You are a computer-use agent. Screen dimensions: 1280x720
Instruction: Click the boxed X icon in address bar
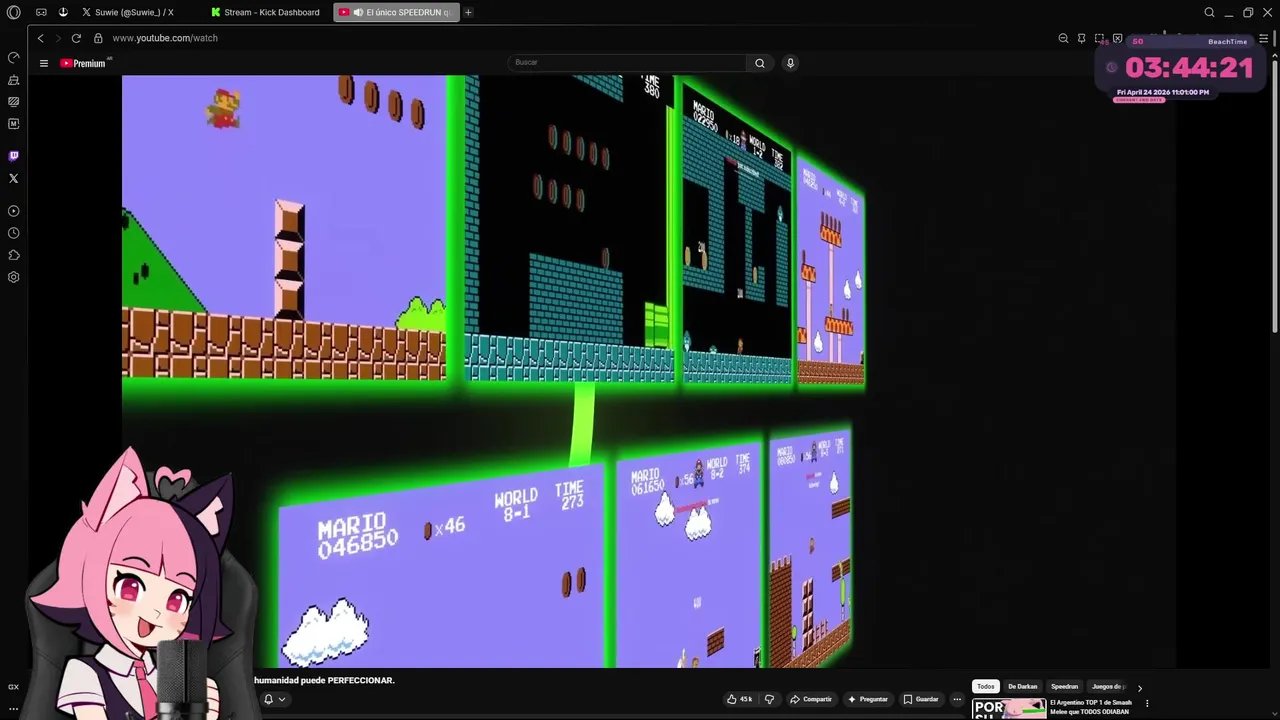pyautogui.click(x=1117, y=38)
